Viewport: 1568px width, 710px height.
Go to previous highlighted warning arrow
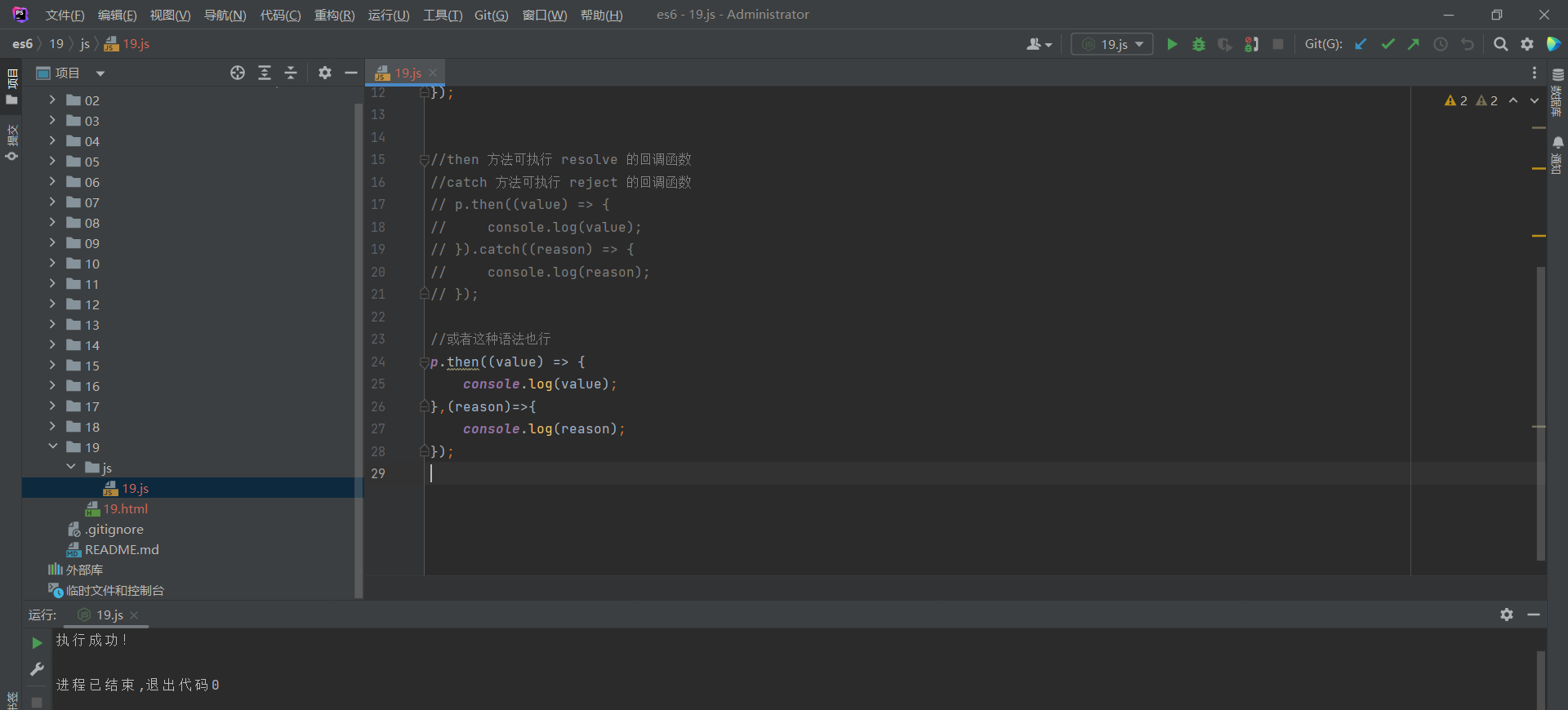[1513, 100]
